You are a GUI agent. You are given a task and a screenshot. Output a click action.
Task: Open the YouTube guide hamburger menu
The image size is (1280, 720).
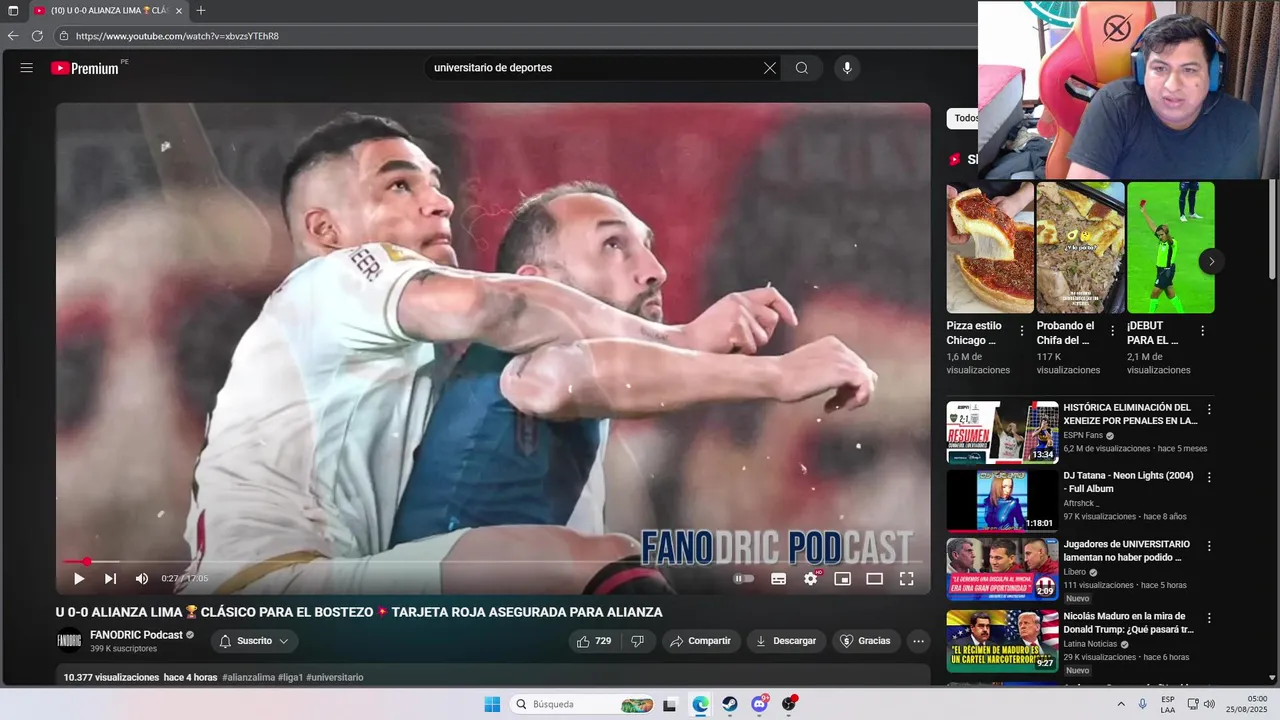click(x=27, y=68)
